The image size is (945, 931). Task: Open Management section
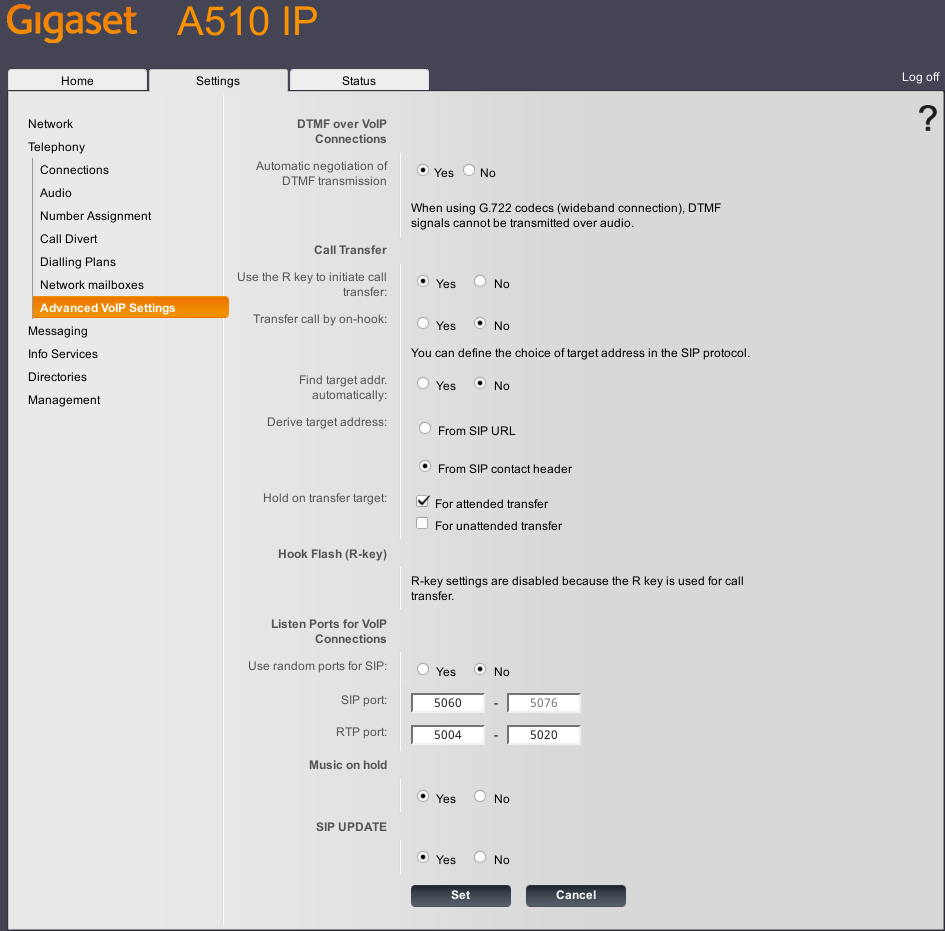tap(64, 400)
